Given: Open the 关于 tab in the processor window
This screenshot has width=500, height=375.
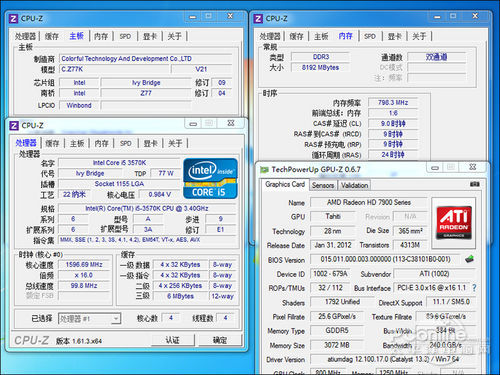Looking at the screenshot, I should (x=175, y=143).
